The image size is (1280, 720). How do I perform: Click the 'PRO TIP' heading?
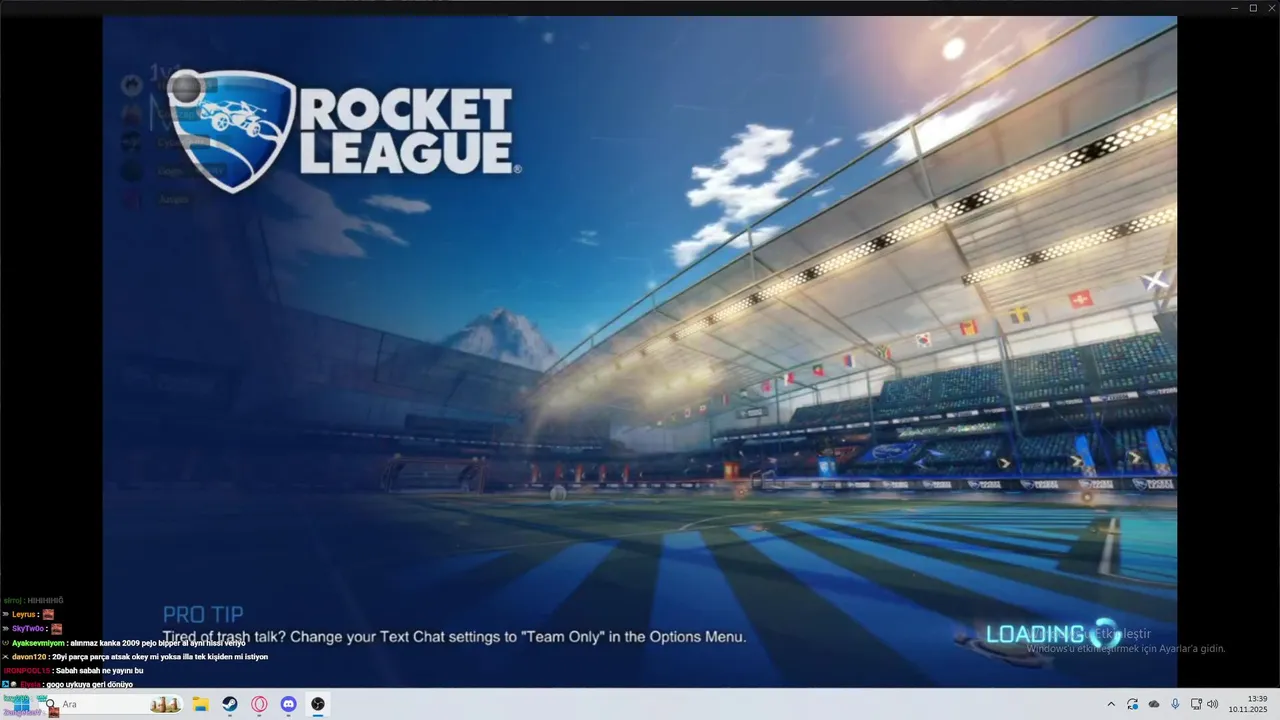coord(203,614)
